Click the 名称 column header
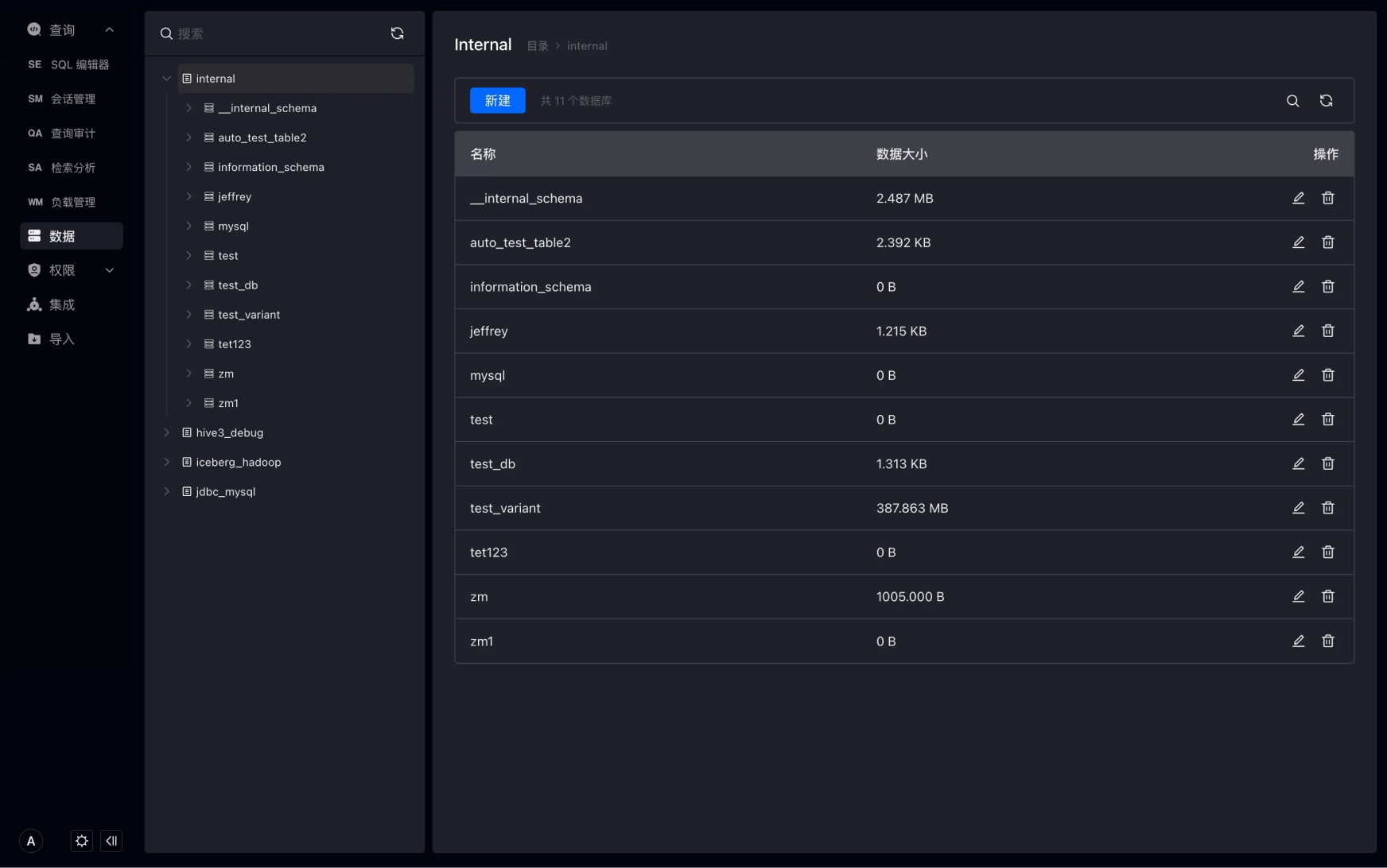1387x868 pixels. pos(483,154)
